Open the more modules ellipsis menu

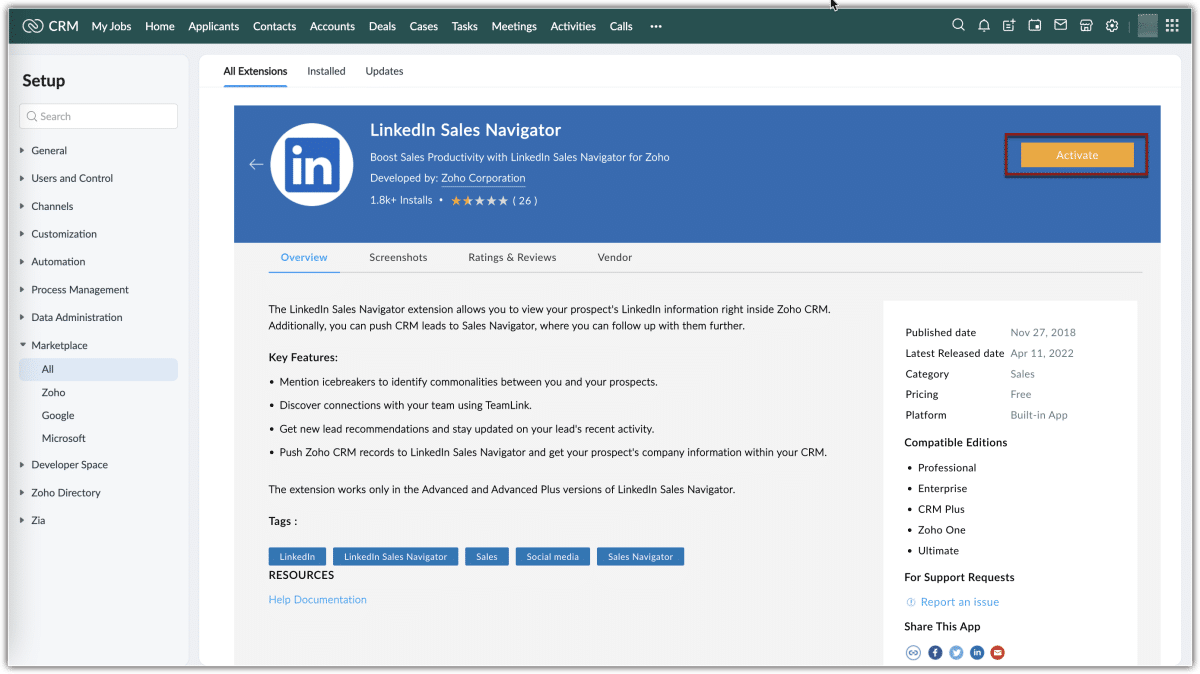(x=656, y=26)
